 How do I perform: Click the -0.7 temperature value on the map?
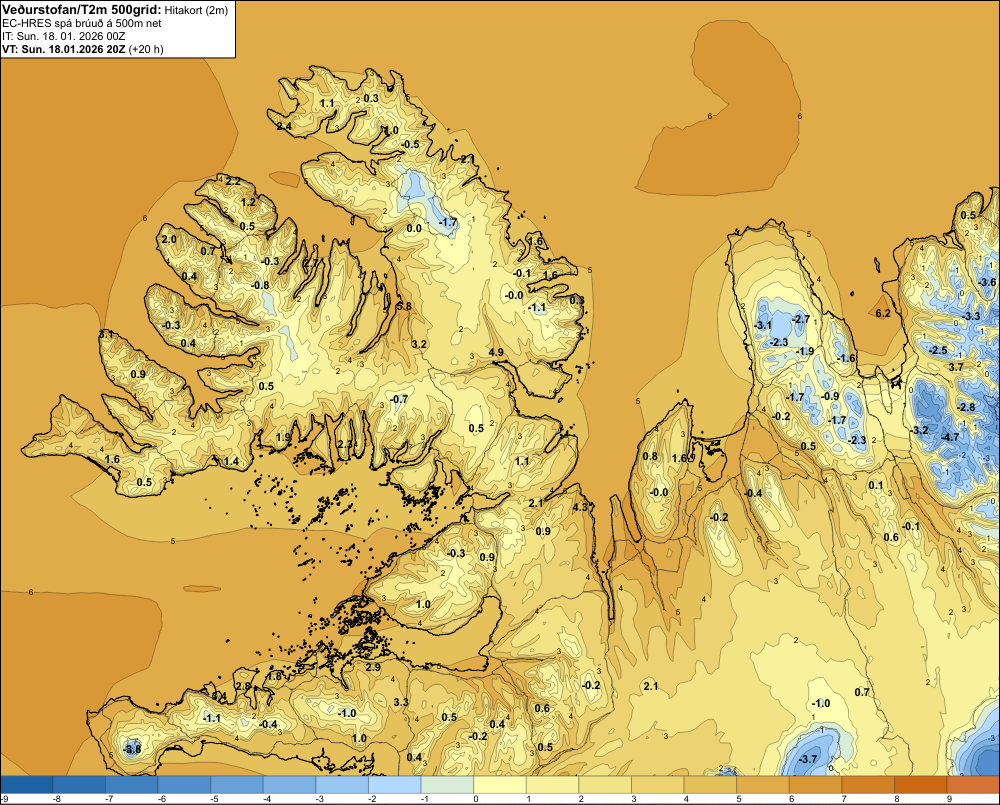point(399,399)
